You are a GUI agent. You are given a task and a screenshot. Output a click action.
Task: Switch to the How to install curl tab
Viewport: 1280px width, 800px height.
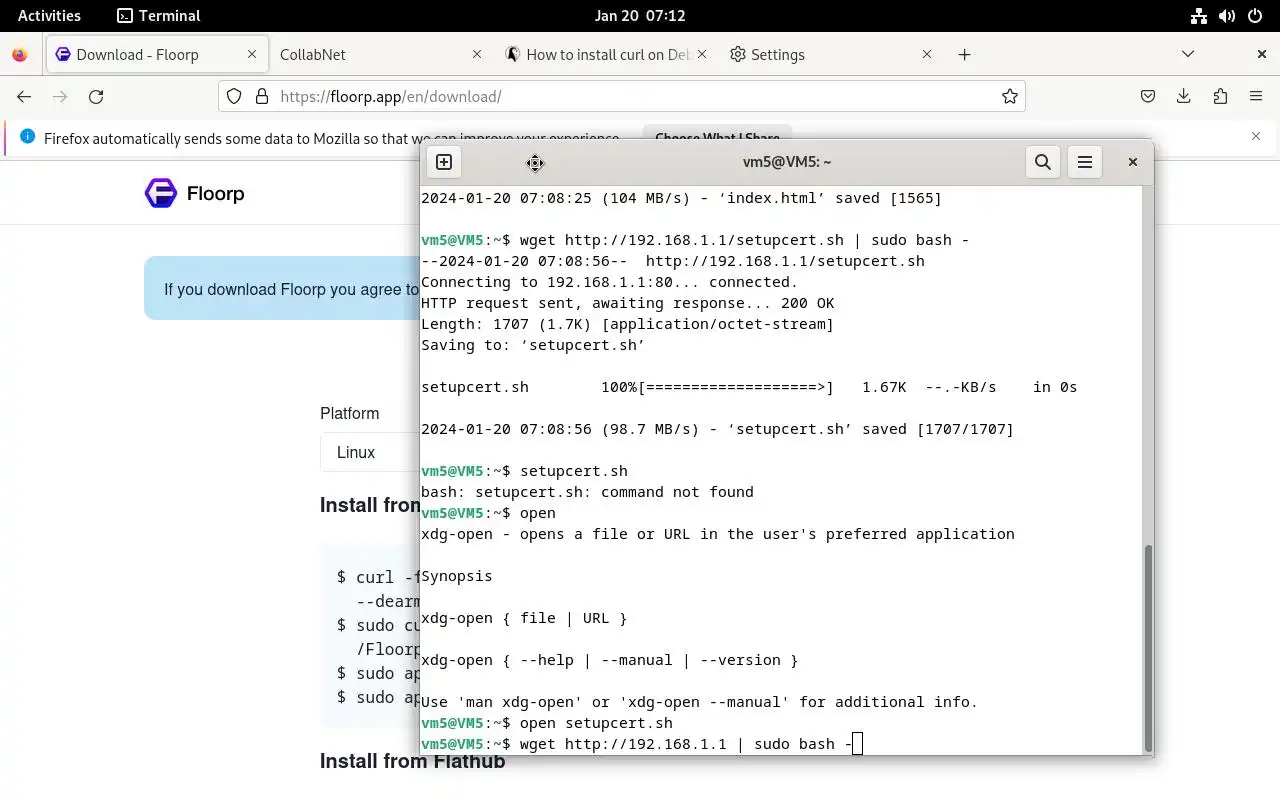(x=608, y=54)
